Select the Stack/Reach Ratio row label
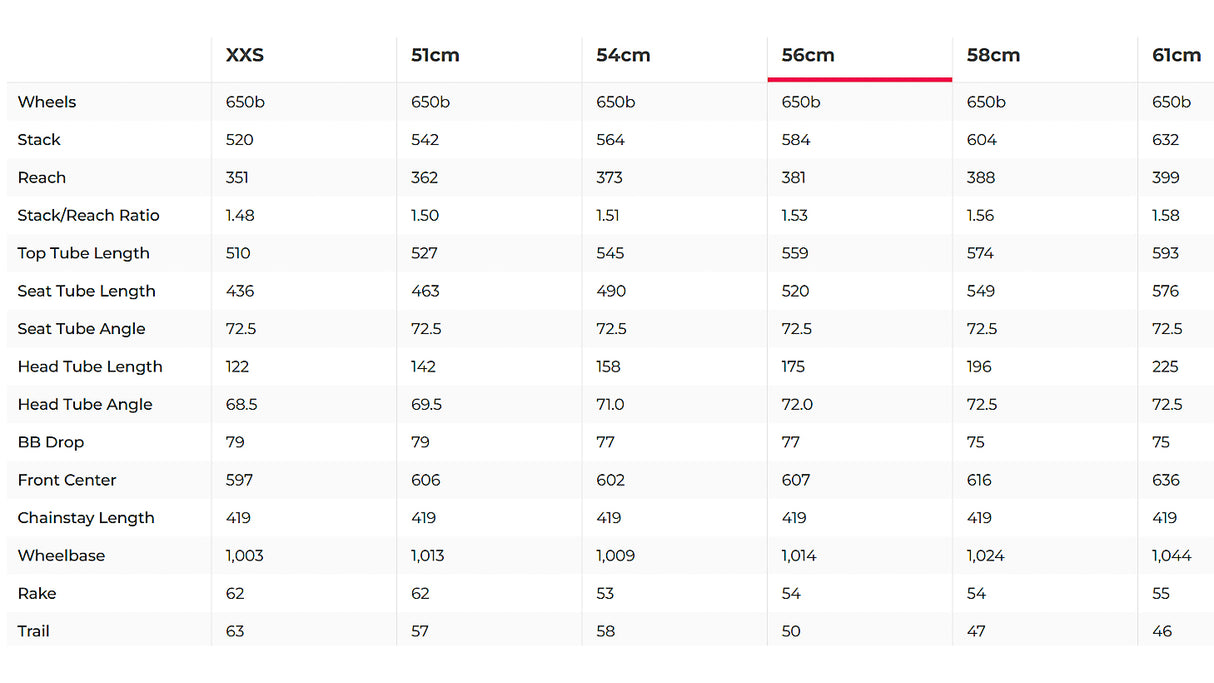 pyautogui.click(x=88, y=215)
